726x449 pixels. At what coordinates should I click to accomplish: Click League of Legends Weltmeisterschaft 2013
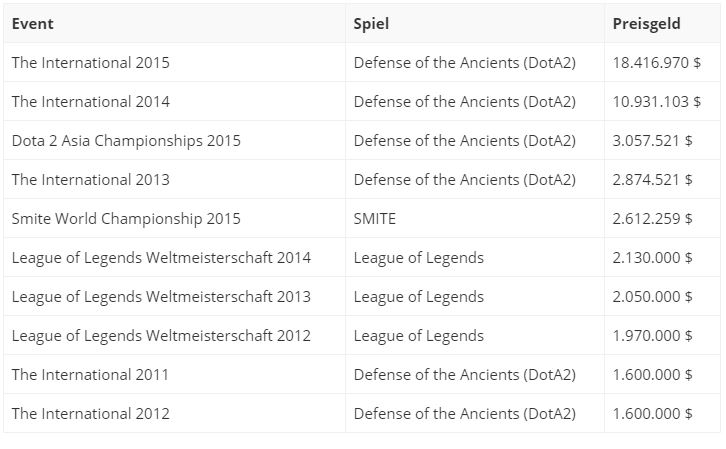pos(161,296)
